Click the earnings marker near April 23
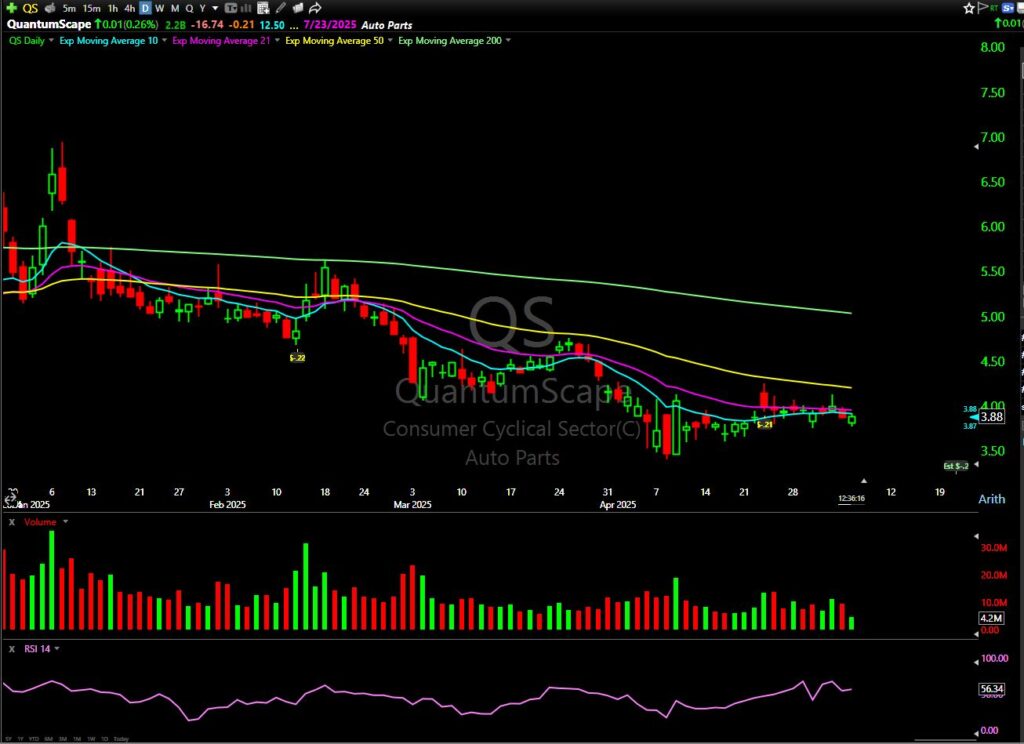Screen dimensions: 1024x744 click(765, 425)
